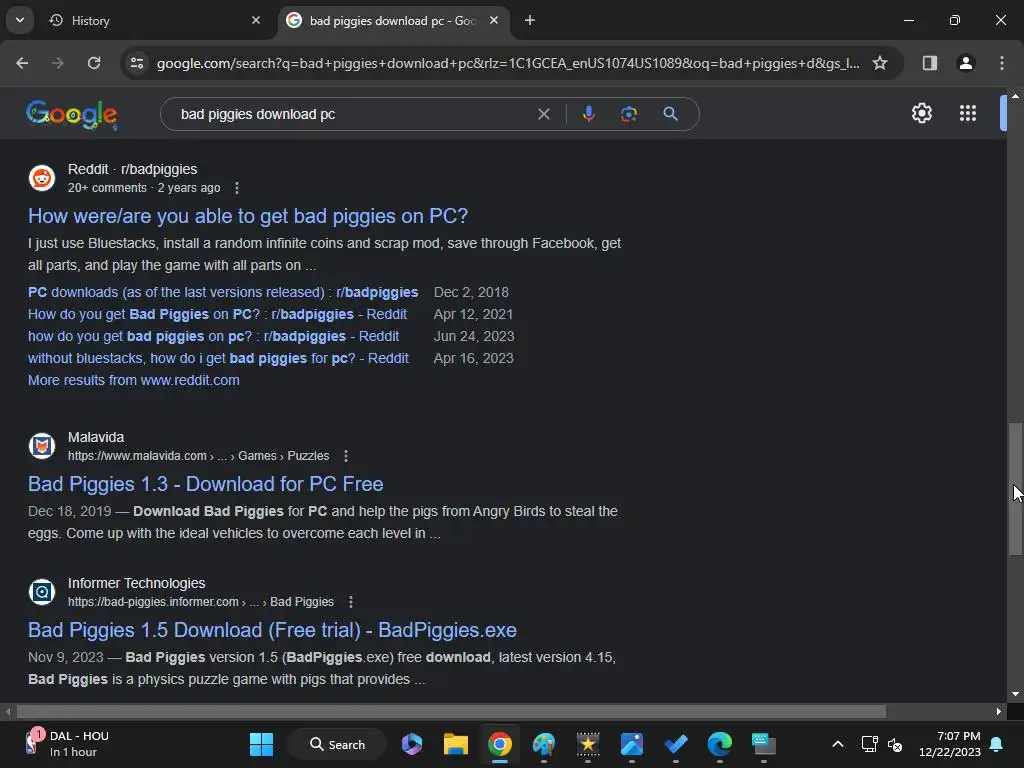The width and height of the screenshot is (1024, 768).
Task: Reload the current page
Action: click(94, 63)
